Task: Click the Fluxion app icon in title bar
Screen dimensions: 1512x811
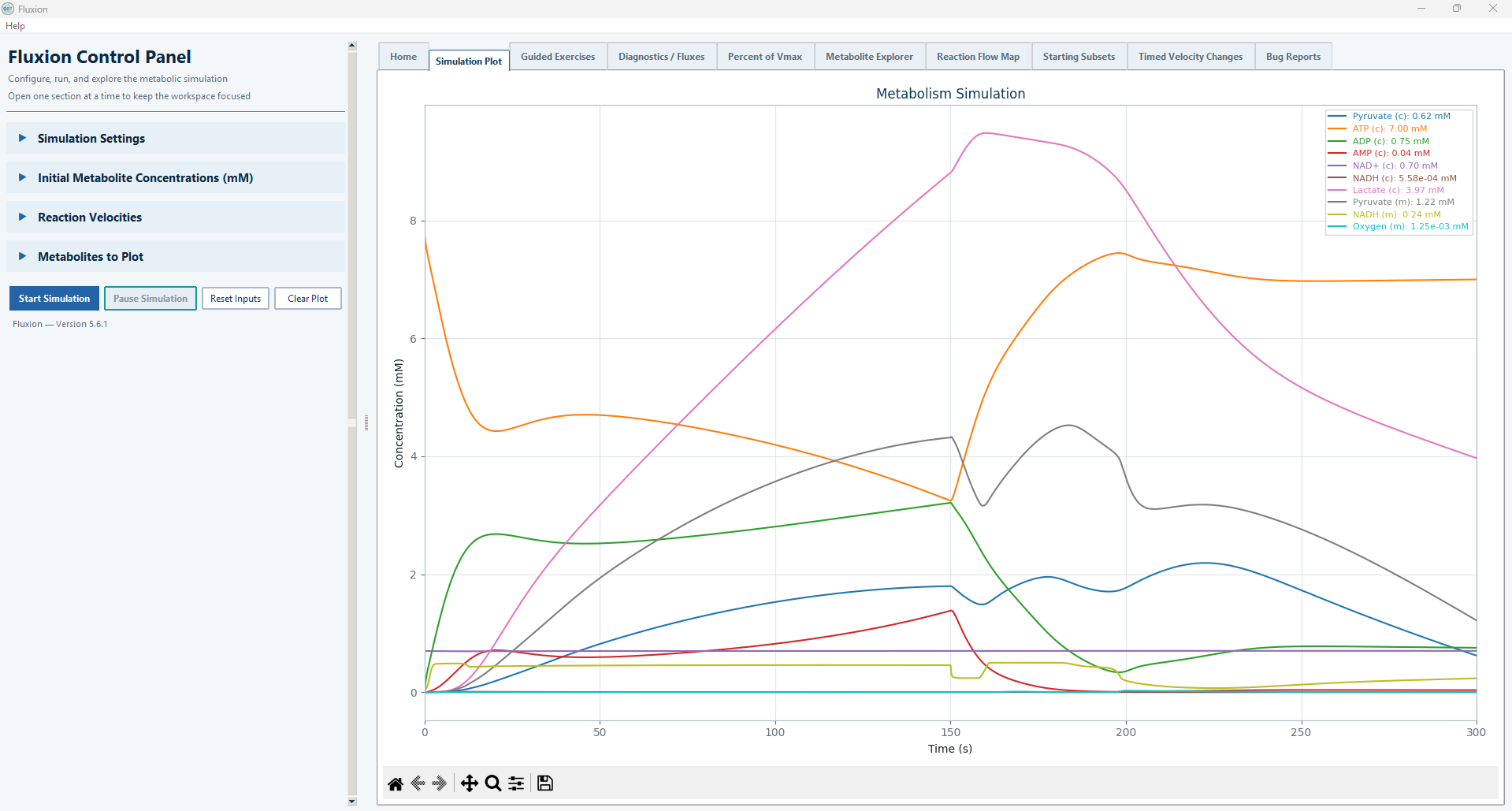Action: pos(8,9)
